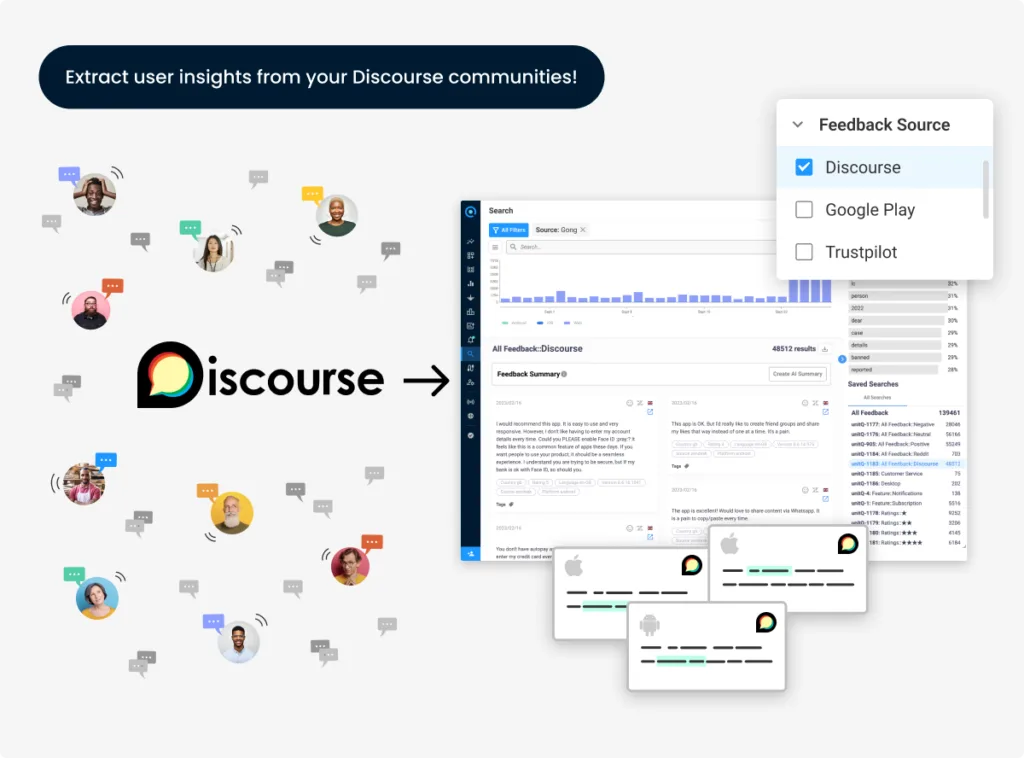Click the blue arrow beside keyword list
This screenshot has width=1024, height=758.
tap(842, 358)
